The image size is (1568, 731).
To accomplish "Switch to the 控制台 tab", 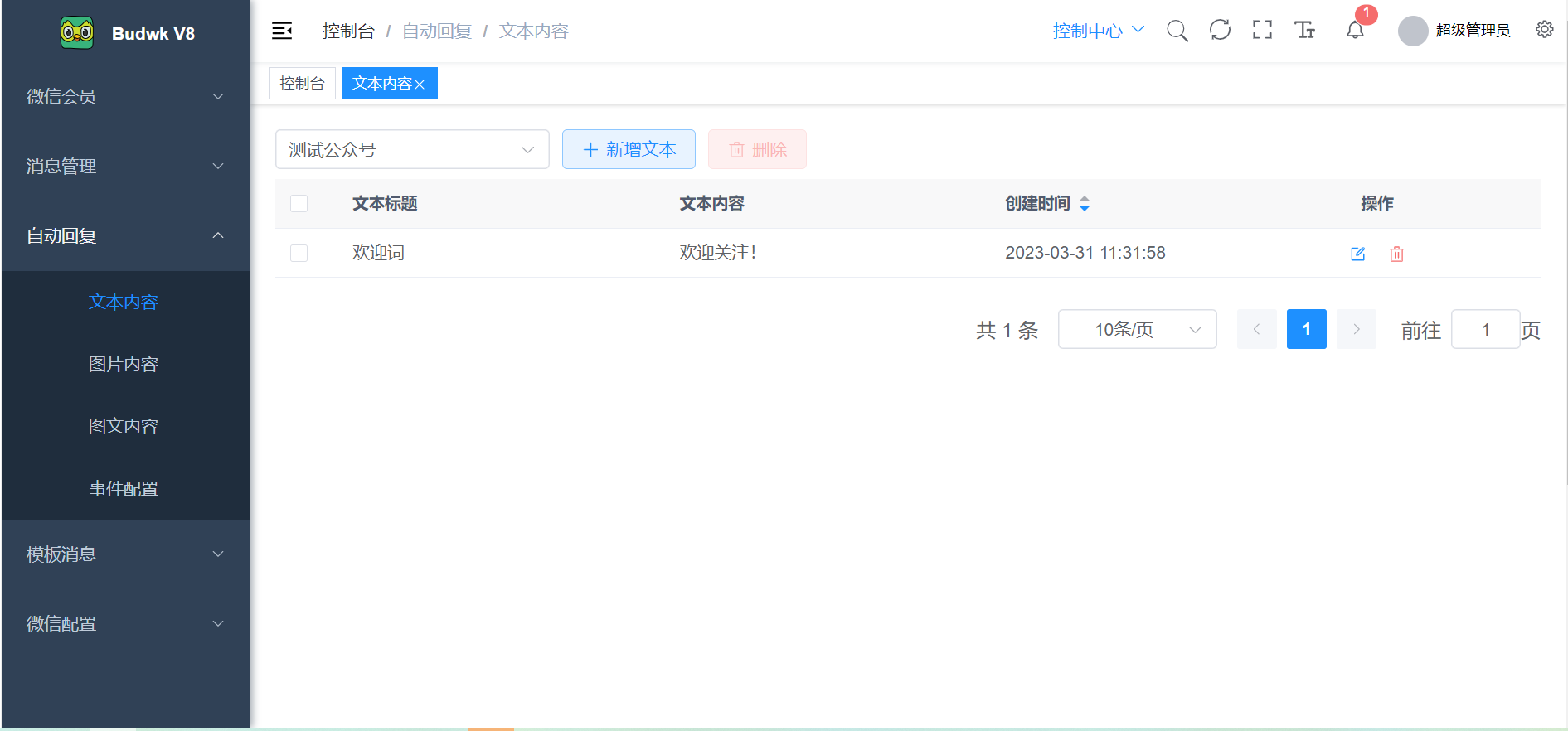I will tap(302, 84).
